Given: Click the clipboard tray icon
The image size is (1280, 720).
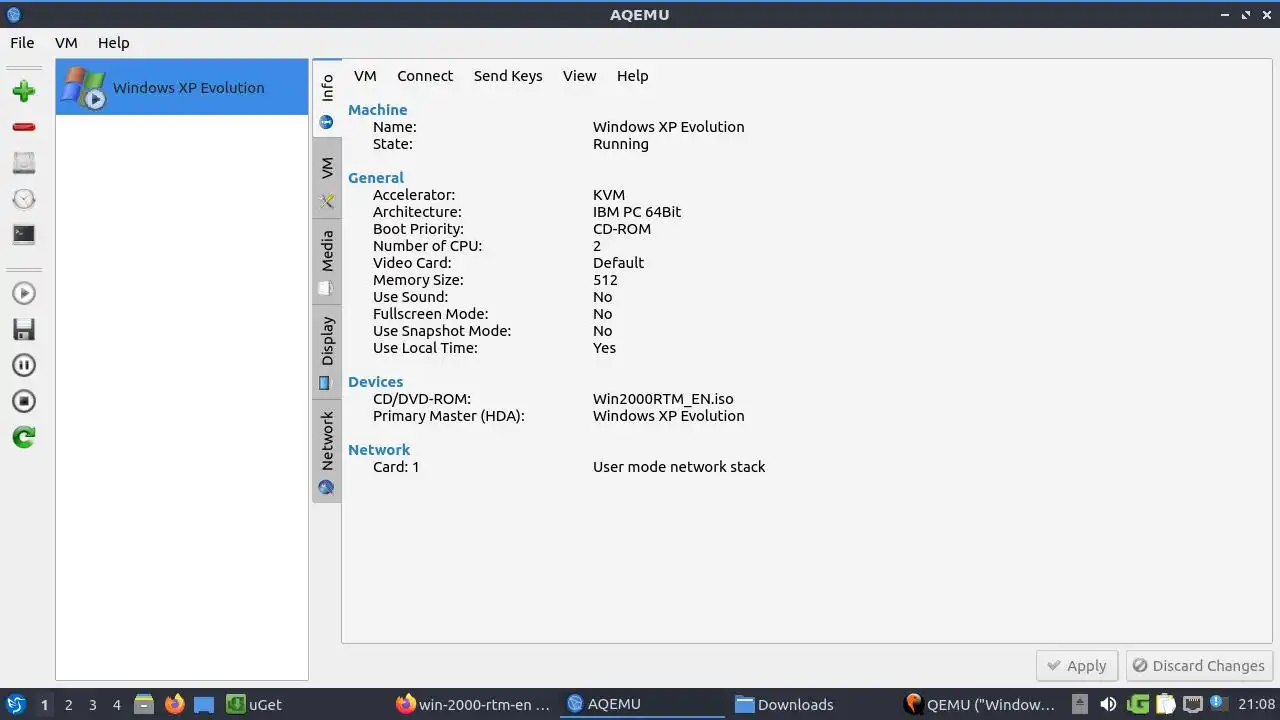Looking at the screenshot, I should [1166, 704].
